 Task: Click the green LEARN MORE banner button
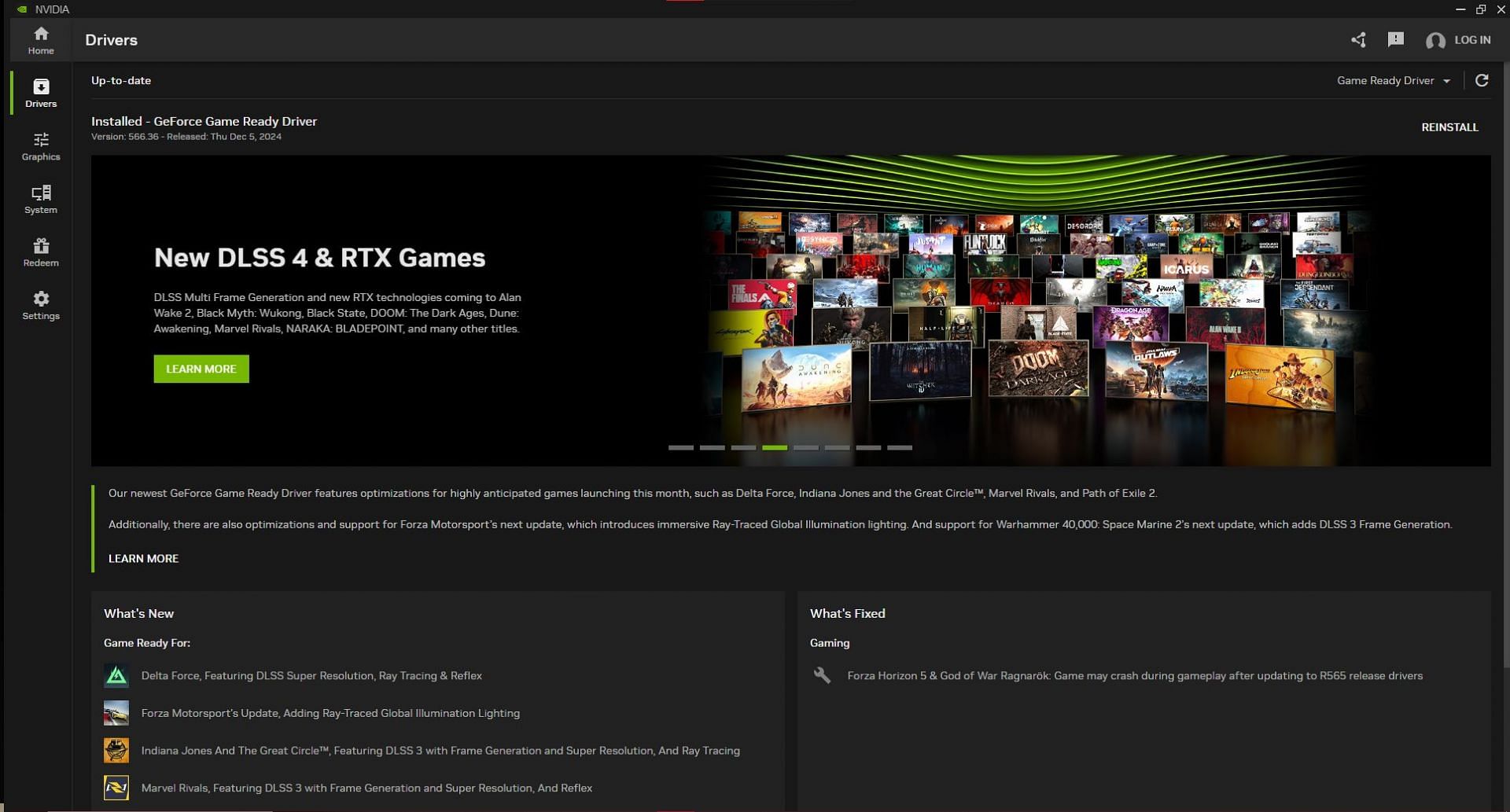tap(201, 369)
